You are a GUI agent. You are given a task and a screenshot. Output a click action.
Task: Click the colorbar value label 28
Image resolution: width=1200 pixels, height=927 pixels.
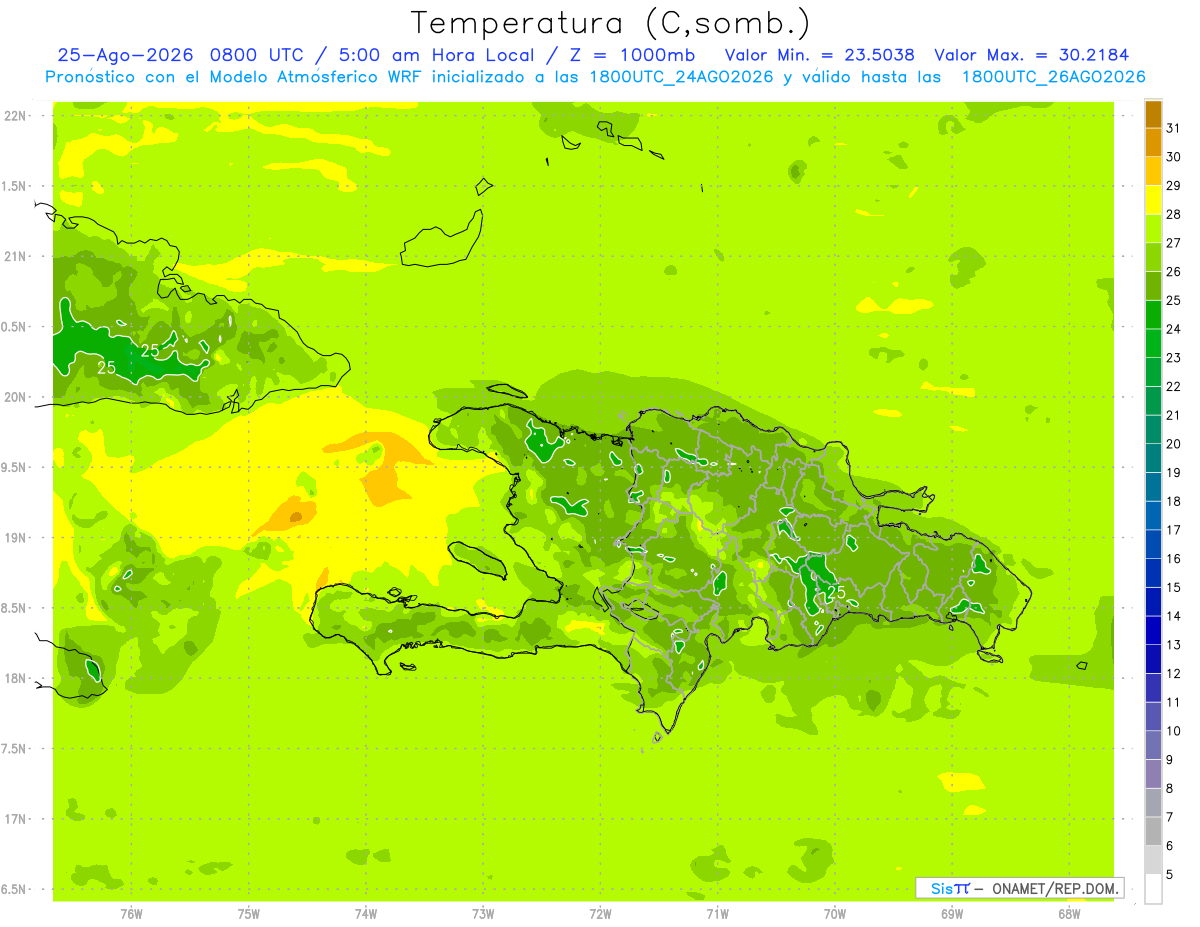click(x=1174, y=214)
